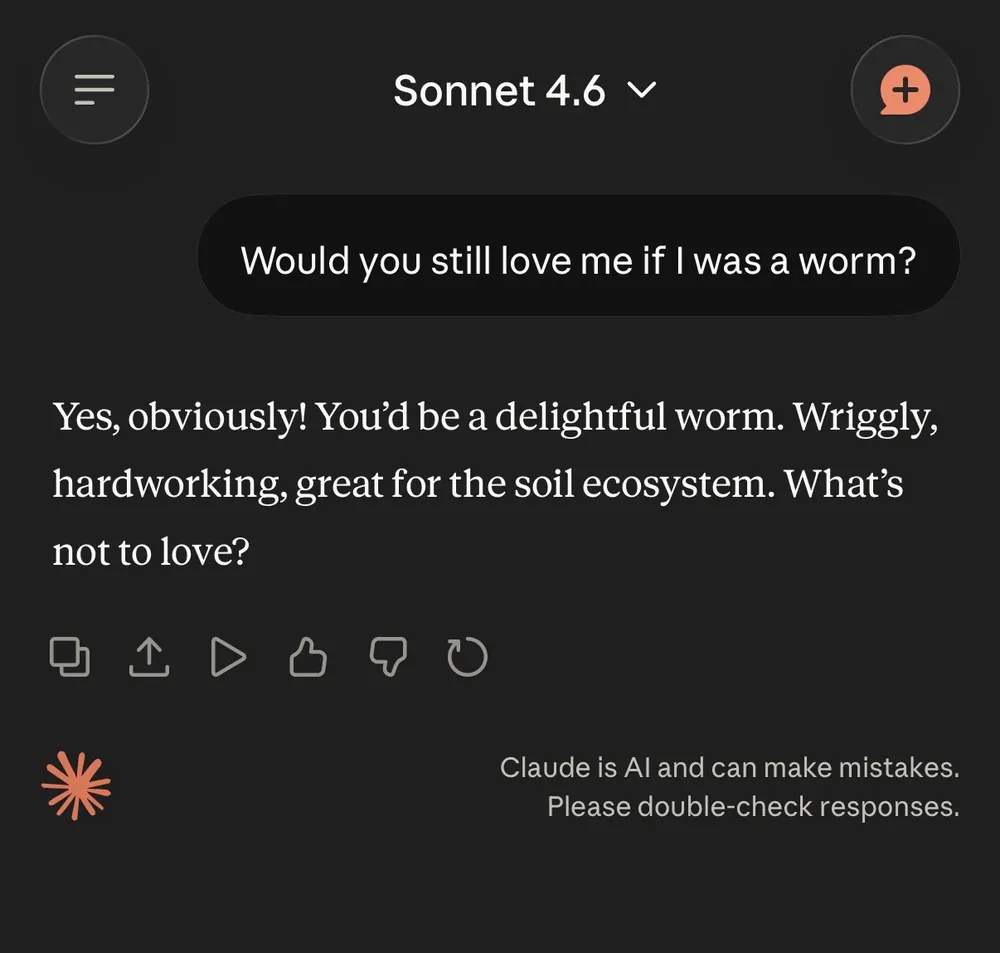The height and width of the screenshot is (953, 1000).
Task: Click the word "Wriggly" in the reply
Action: click(865, 416)
